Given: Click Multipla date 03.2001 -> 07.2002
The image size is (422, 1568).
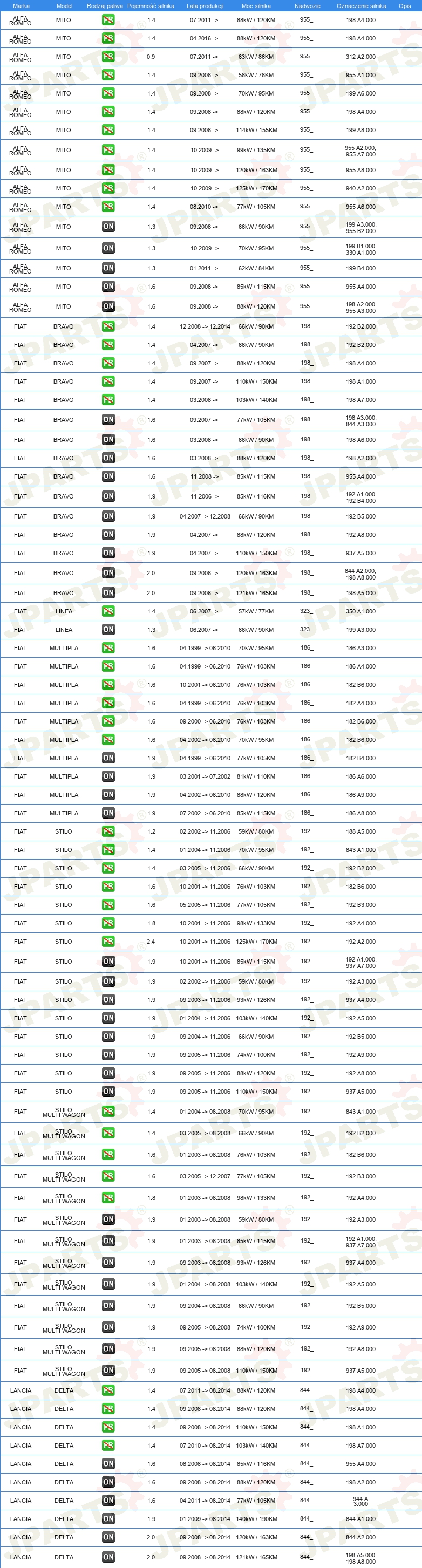Looking at the screenshot, I should tap(205, 776).
